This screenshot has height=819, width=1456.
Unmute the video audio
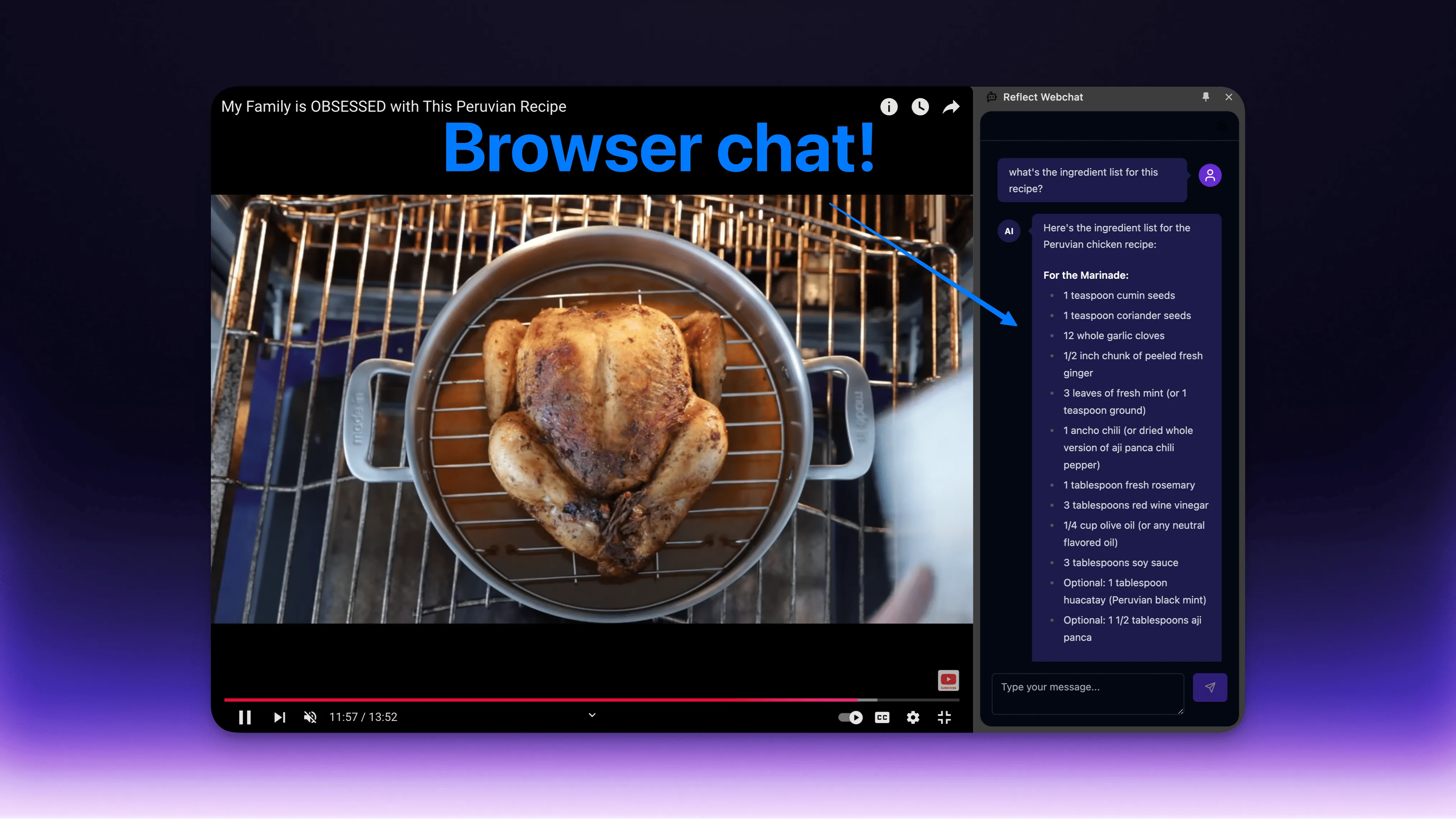pos(310,717)
